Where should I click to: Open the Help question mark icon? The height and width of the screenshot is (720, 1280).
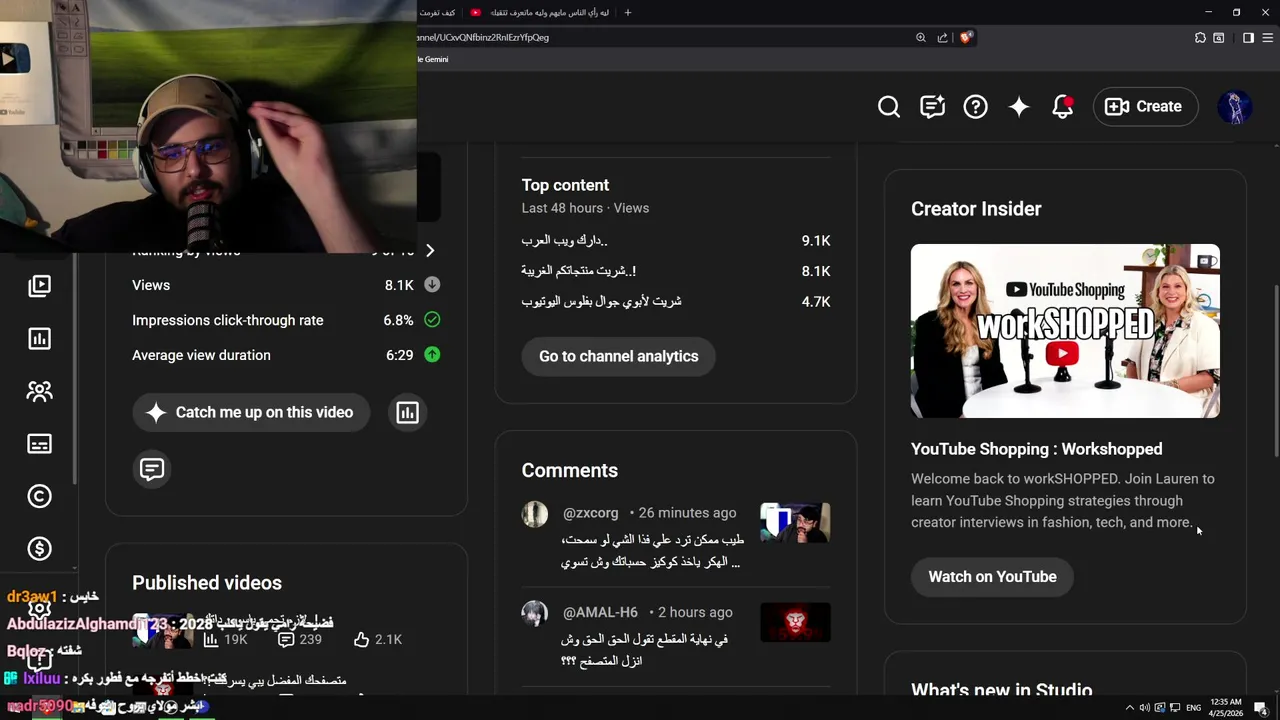[x=975, y=106]
